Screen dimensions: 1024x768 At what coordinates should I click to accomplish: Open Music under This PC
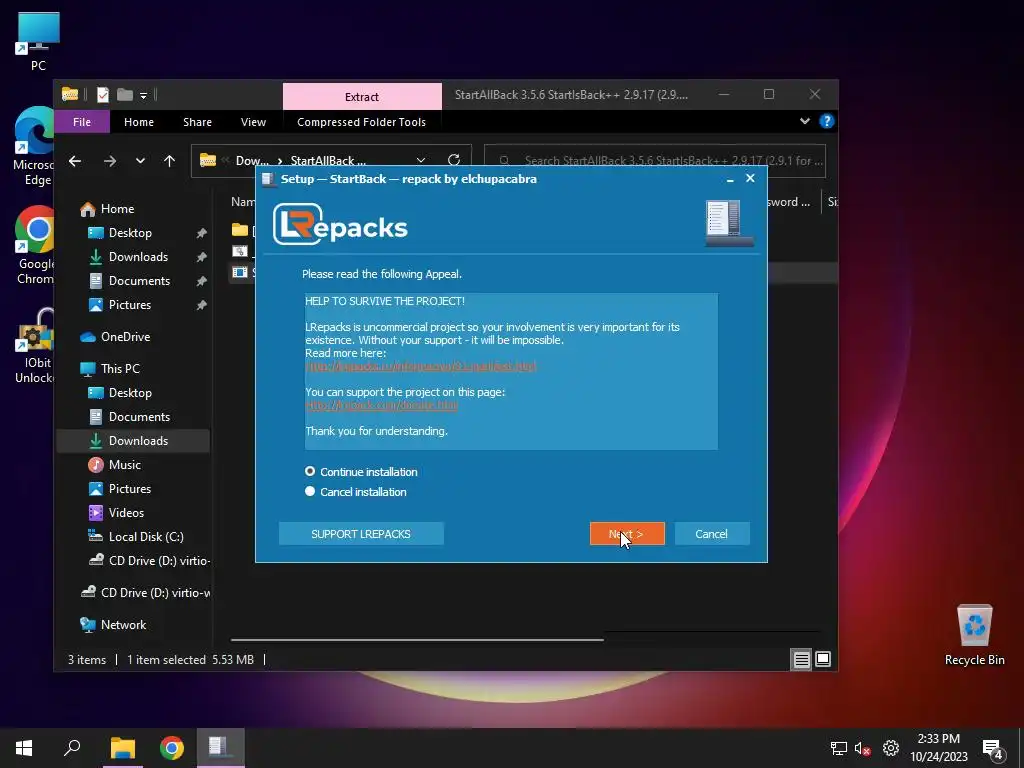[124, 465]
